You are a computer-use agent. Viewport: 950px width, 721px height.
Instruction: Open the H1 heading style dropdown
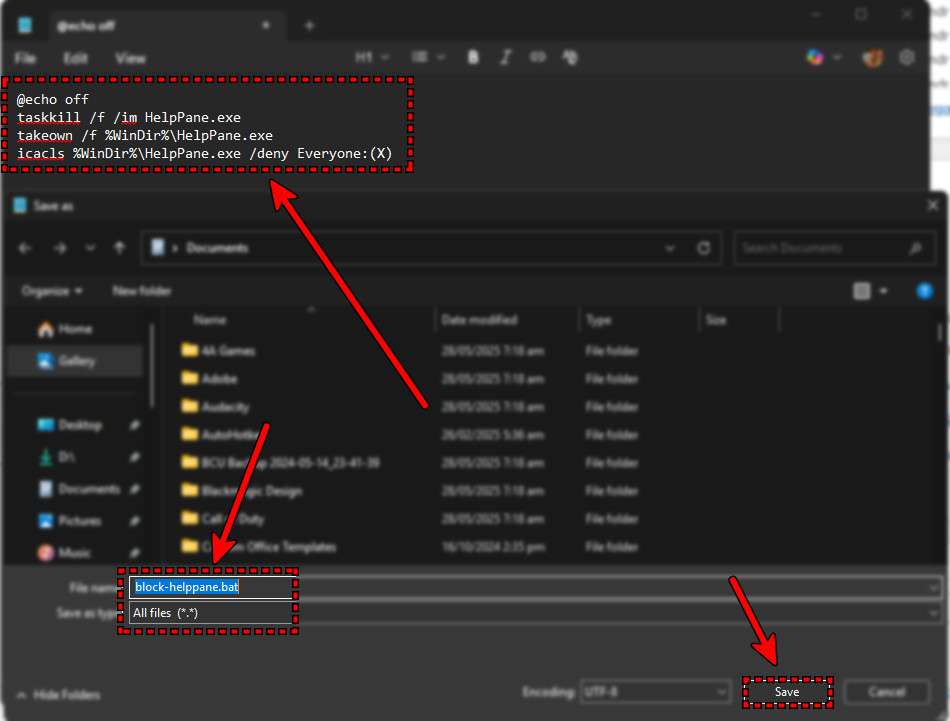370,57
